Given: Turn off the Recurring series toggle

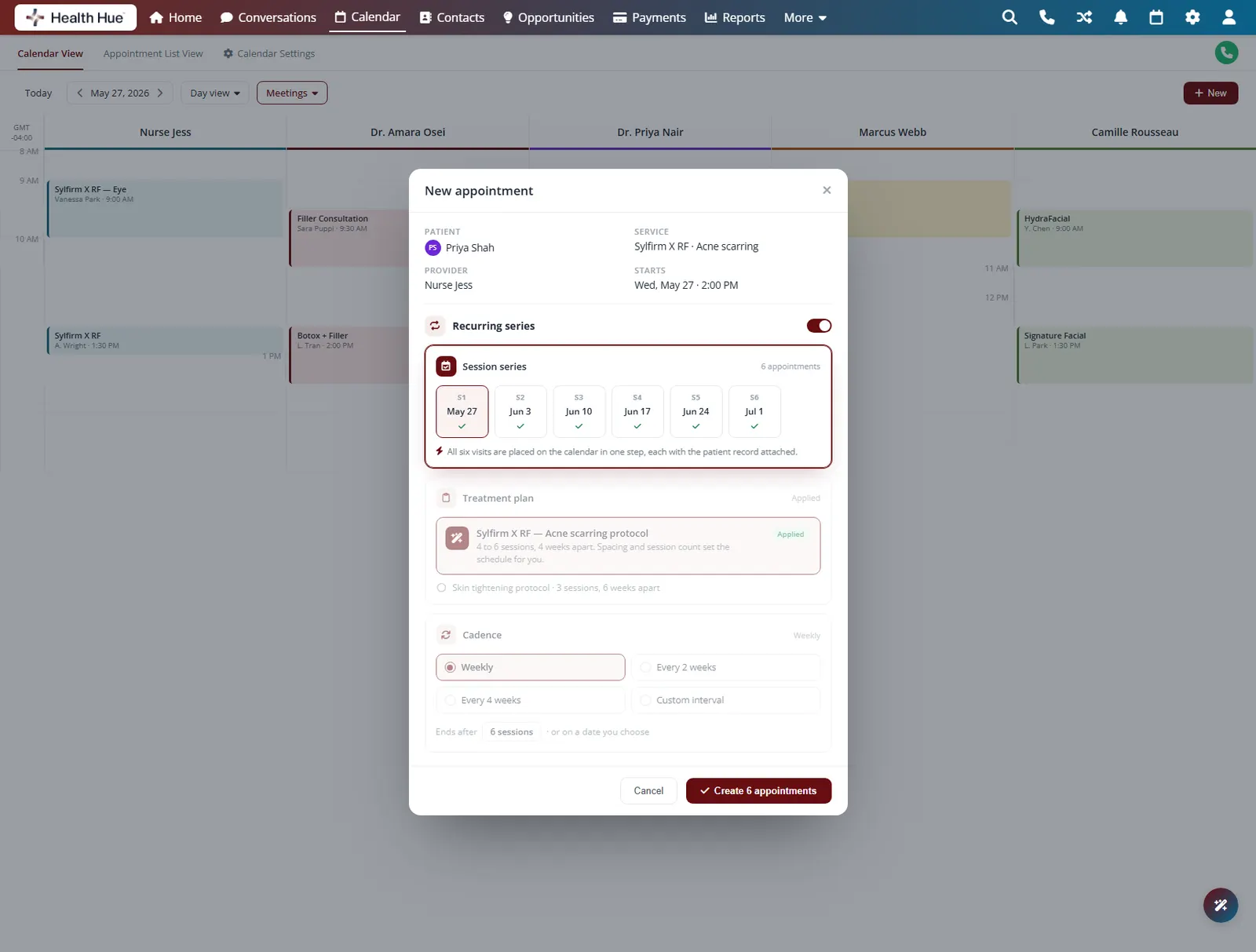Looking at the screenshot, I should 819,326.
